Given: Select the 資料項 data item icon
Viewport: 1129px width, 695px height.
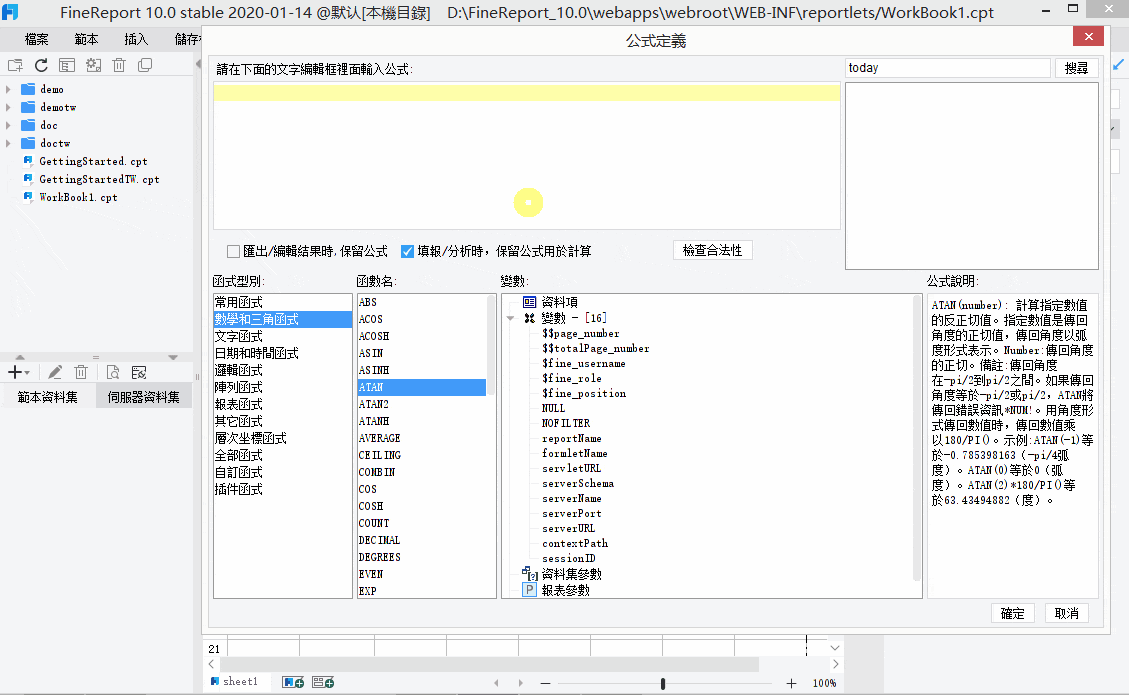Looking at the screenshot, I should (x=530, y=302).
